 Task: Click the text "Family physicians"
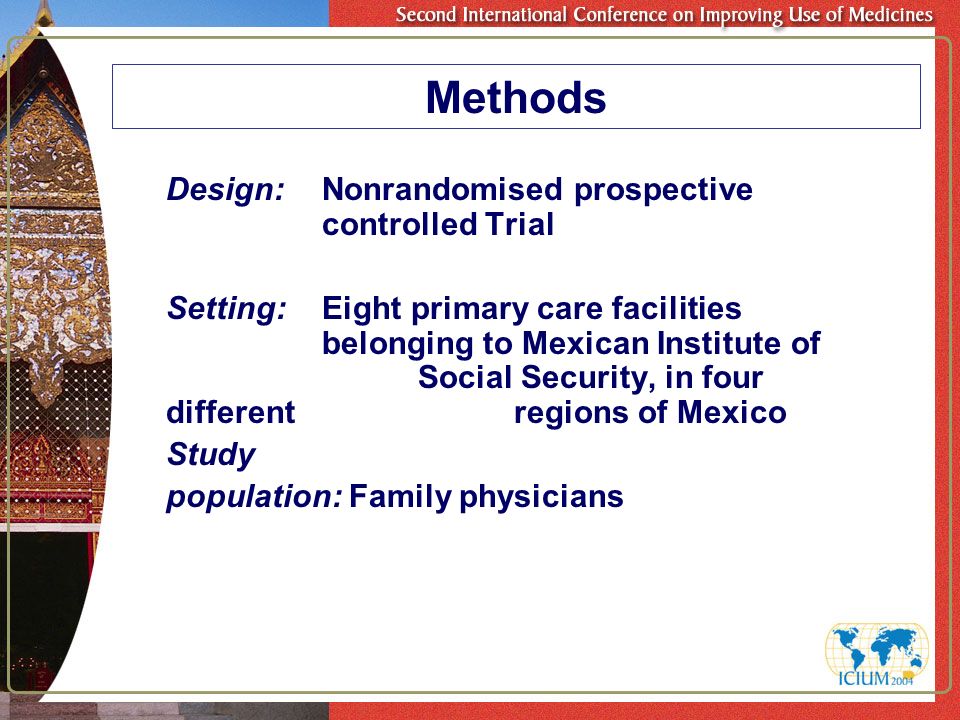click(486, 497)
